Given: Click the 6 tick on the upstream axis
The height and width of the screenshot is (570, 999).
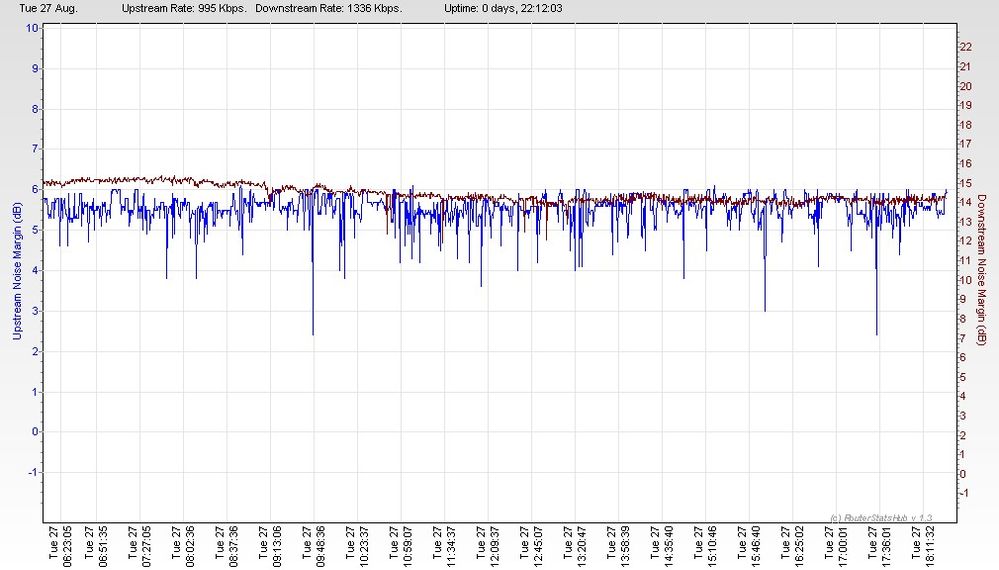Looking at the screenshot, I should click(35, 190).
